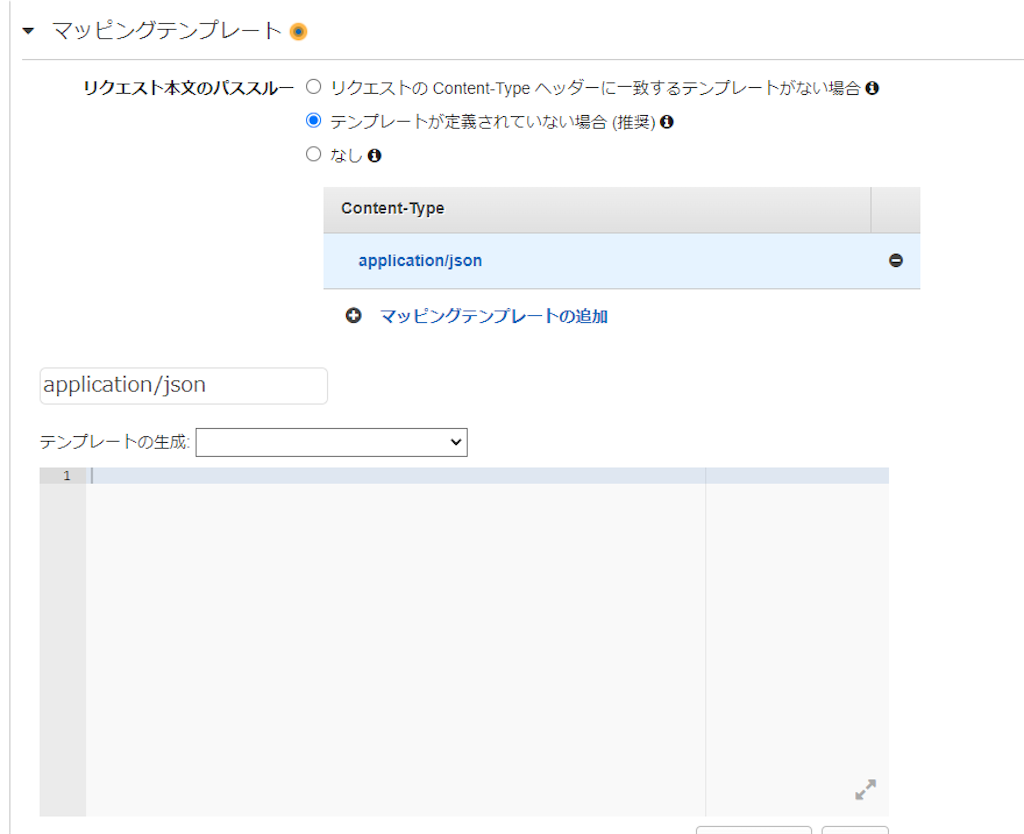This screenshot has width=1024, height=834.
Task: Focus the application/json text field
Action: (184, 385)
